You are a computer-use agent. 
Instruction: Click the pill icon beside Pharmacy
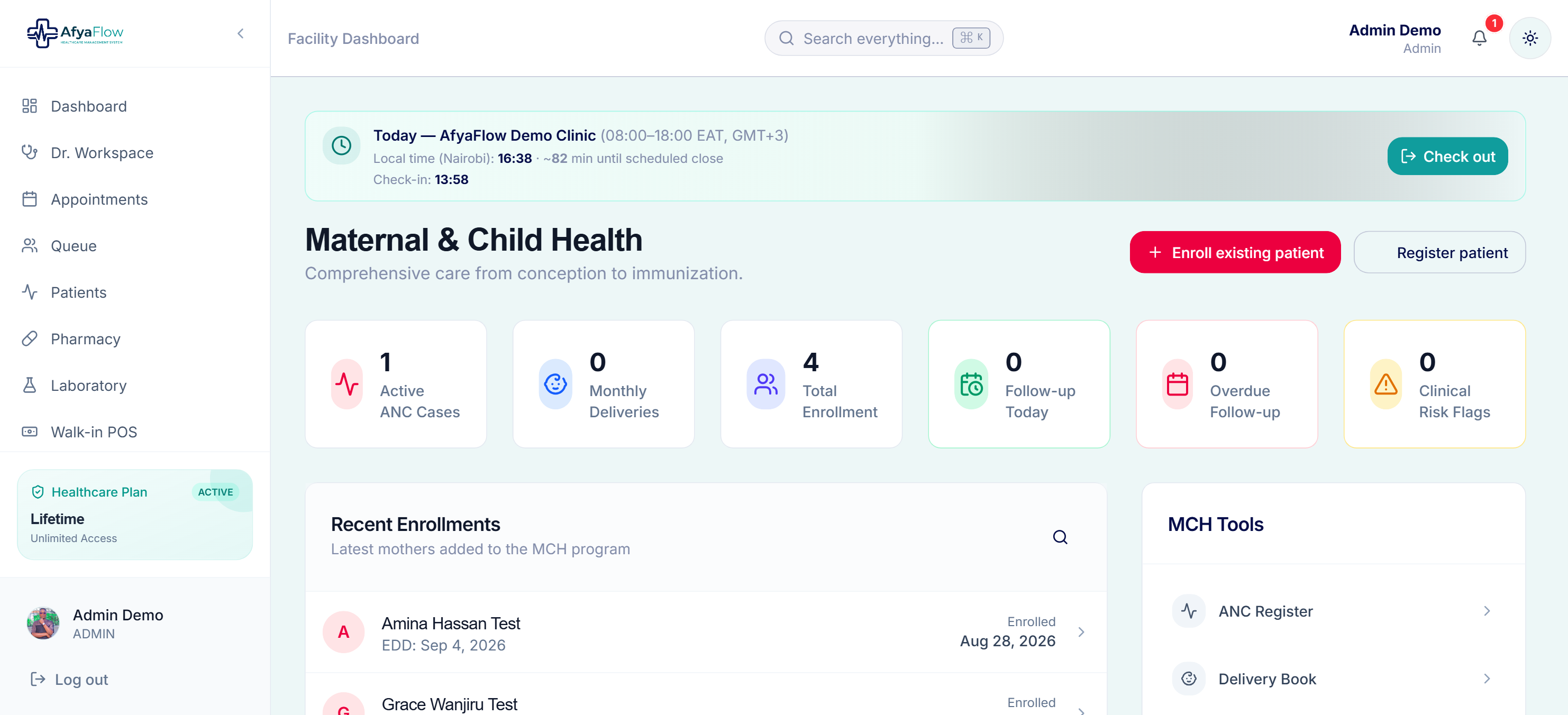[29, 338]
